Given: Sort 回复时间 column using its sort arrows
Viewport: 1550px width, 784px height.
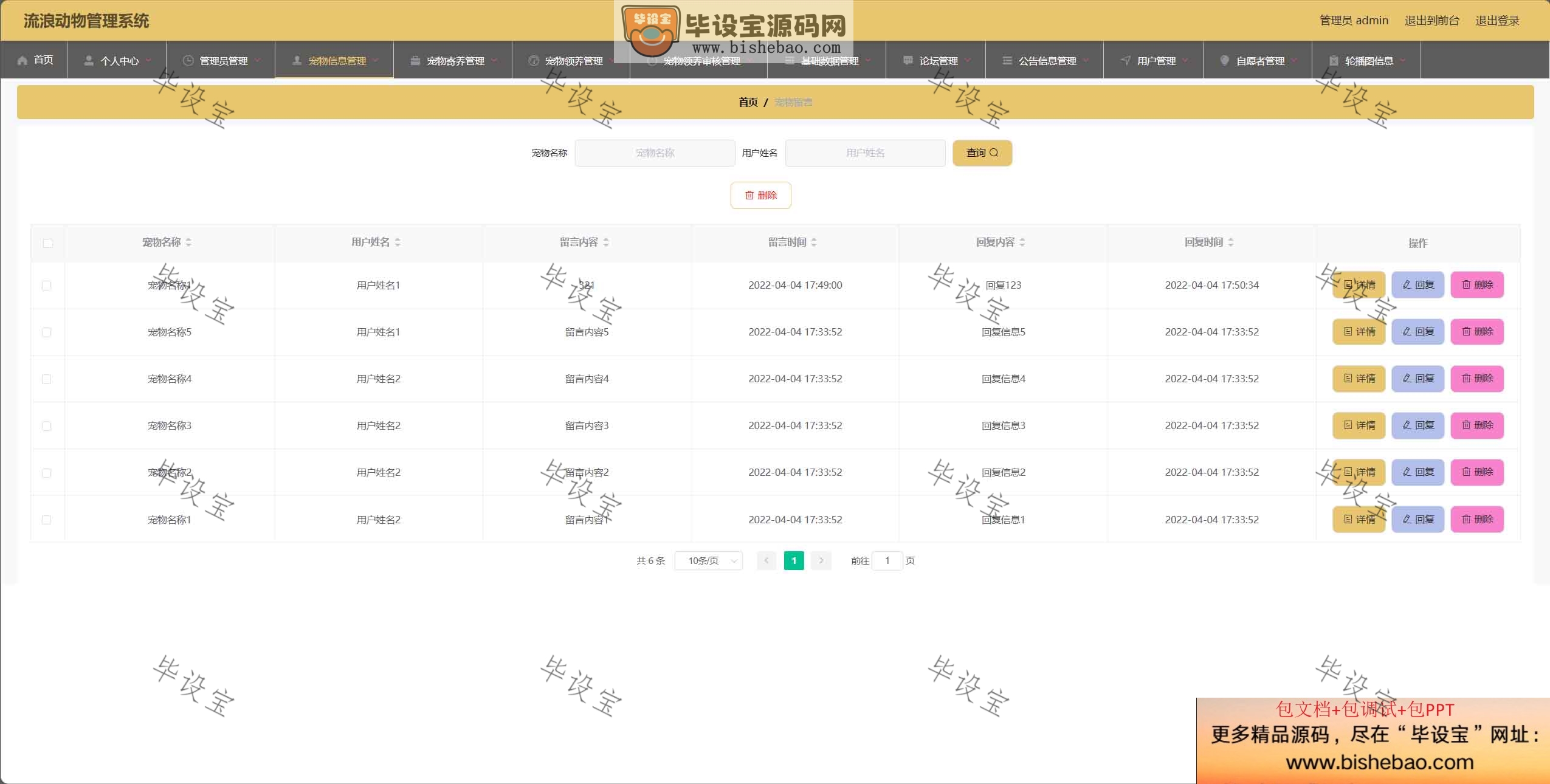Looking at the screenshot, I should pos(1231,242).
